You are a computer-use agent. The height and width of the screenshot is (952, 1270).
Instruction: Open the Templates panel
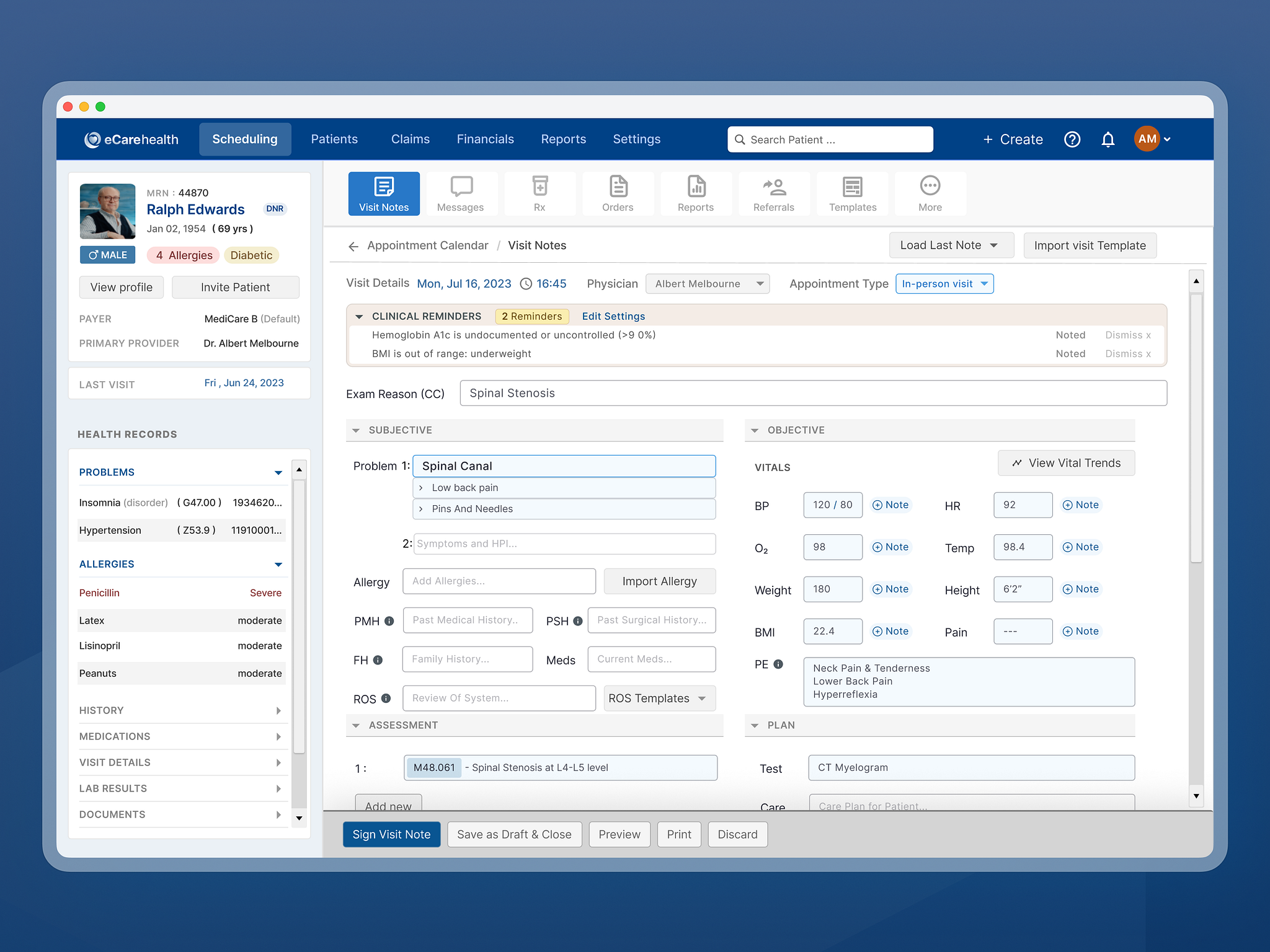(x=852, y=193)
